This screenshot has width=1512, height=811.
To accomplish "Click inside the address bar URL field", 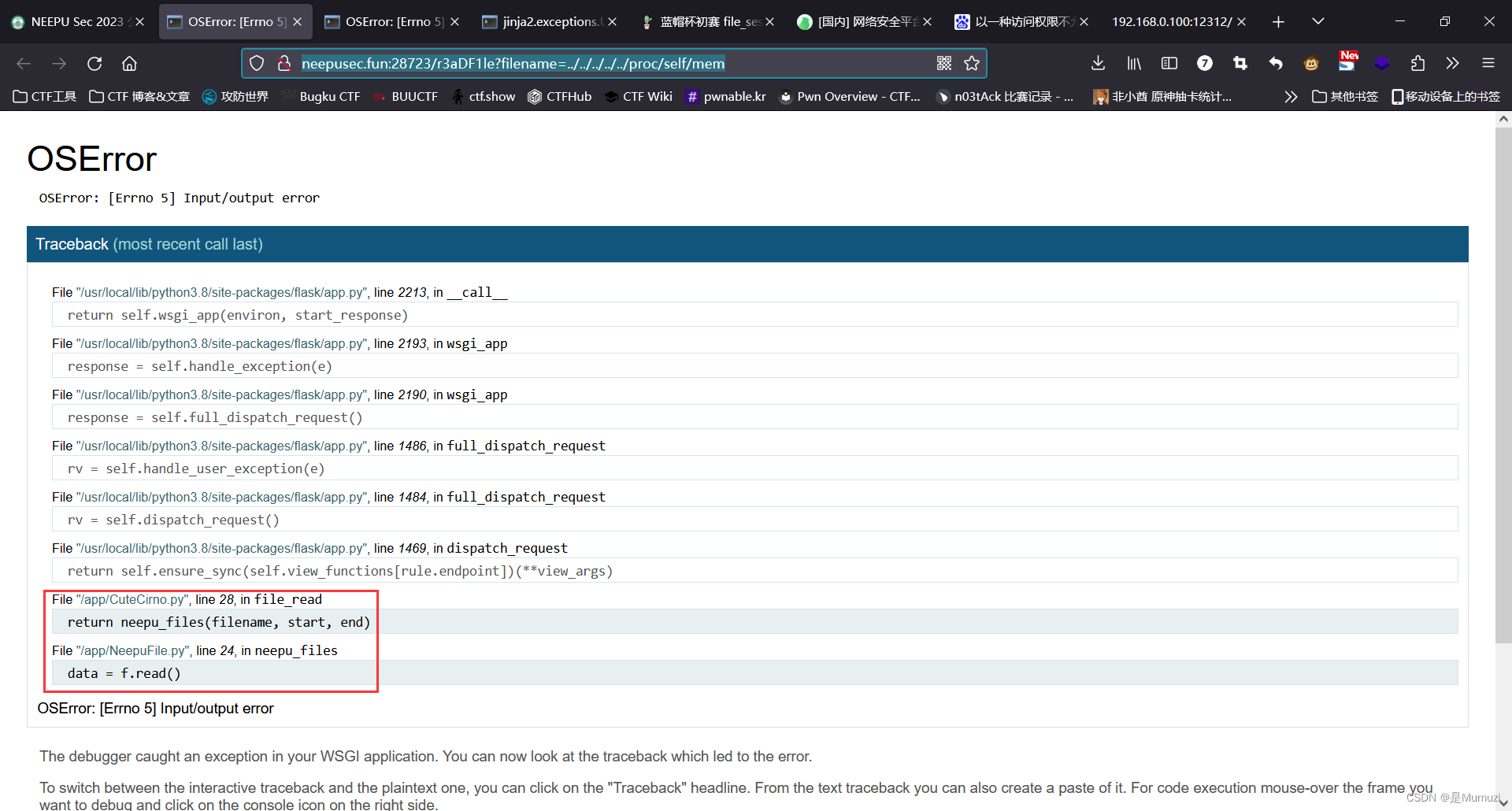I will click(x=551, y=63).
